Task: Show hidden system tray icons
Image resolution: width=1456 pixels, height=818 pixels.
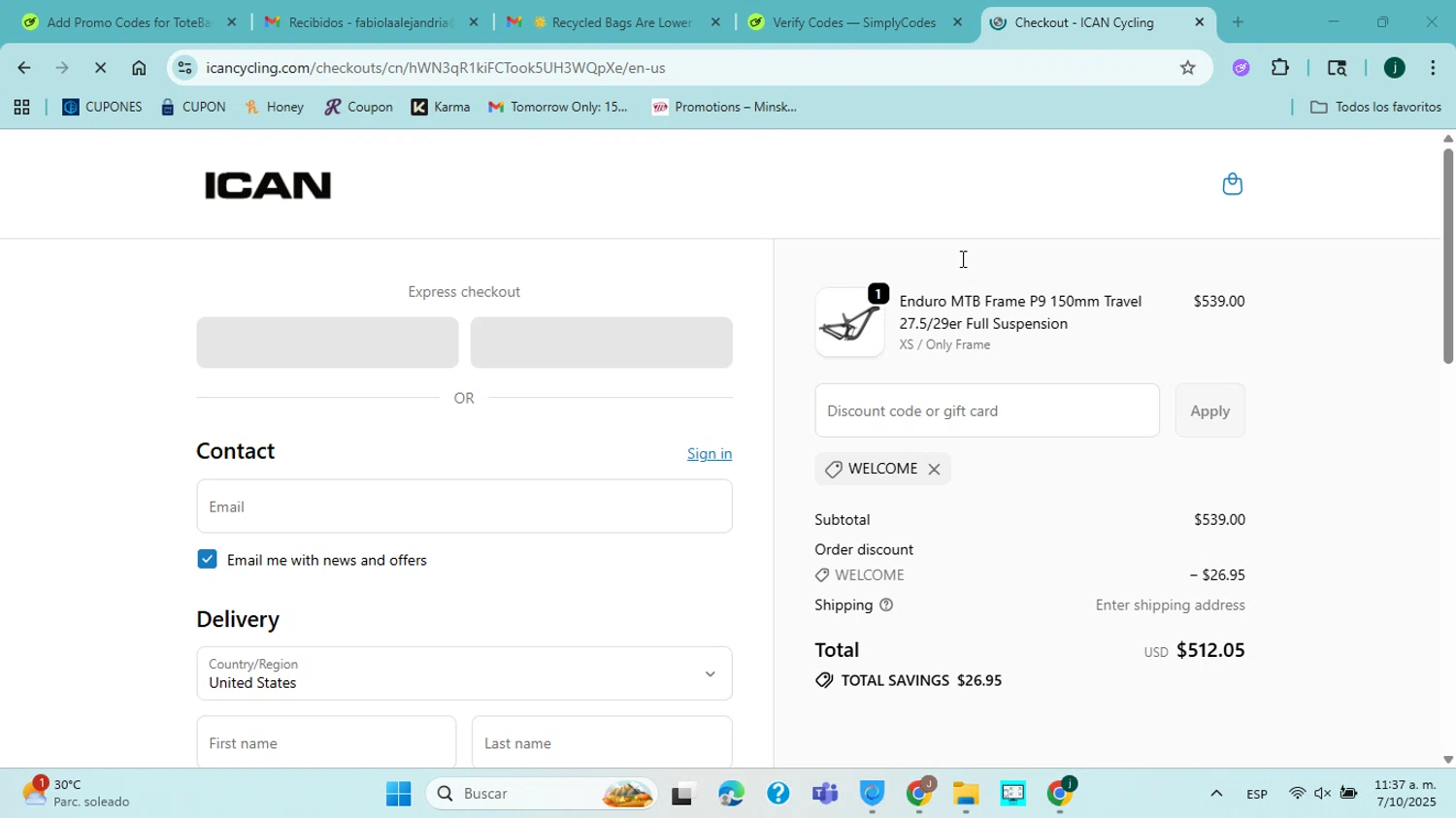Action: click(x=1215, y=794)
